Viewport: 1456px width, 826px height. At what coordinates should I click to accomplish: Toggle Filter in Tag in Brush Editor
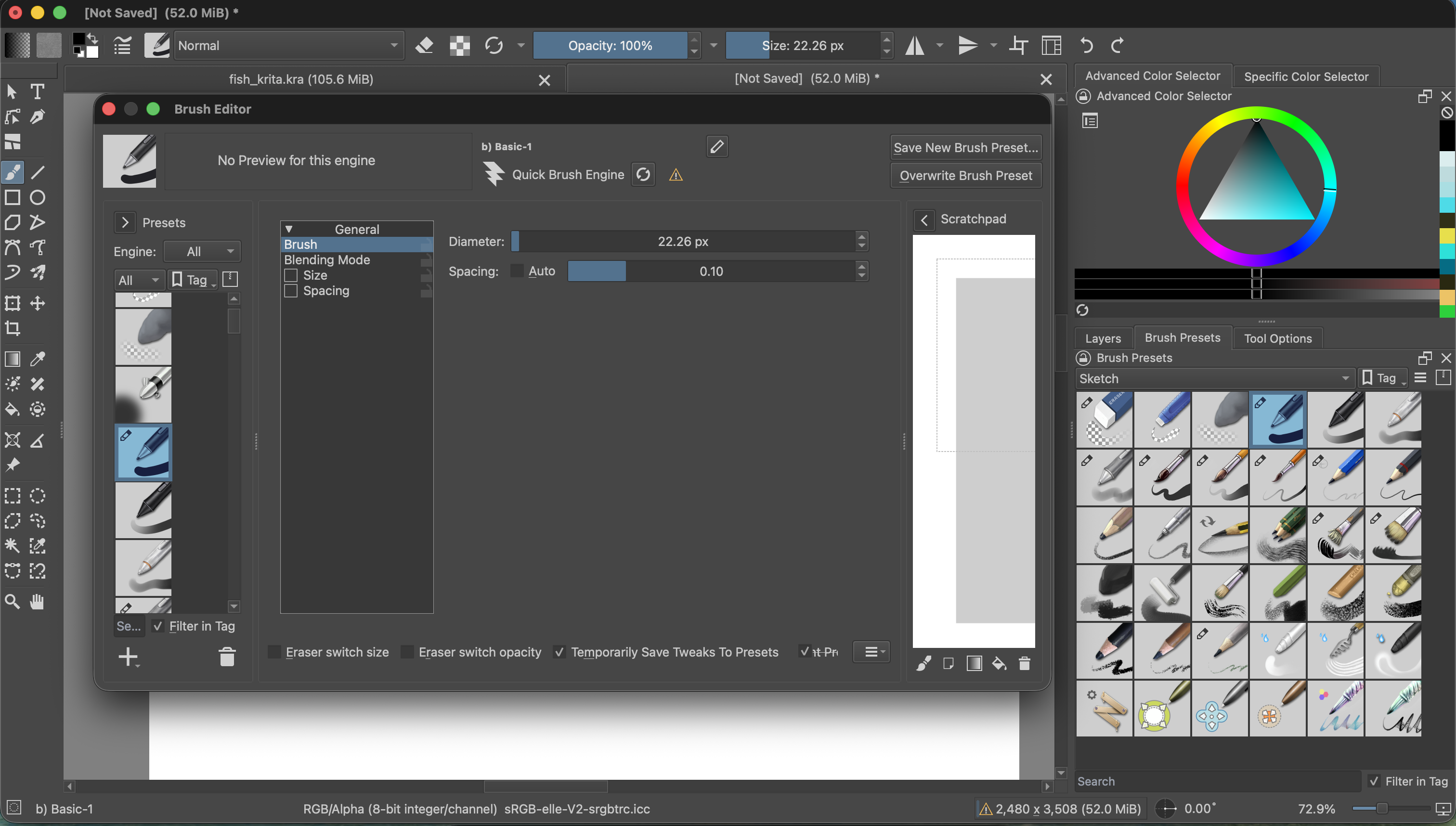158,626
